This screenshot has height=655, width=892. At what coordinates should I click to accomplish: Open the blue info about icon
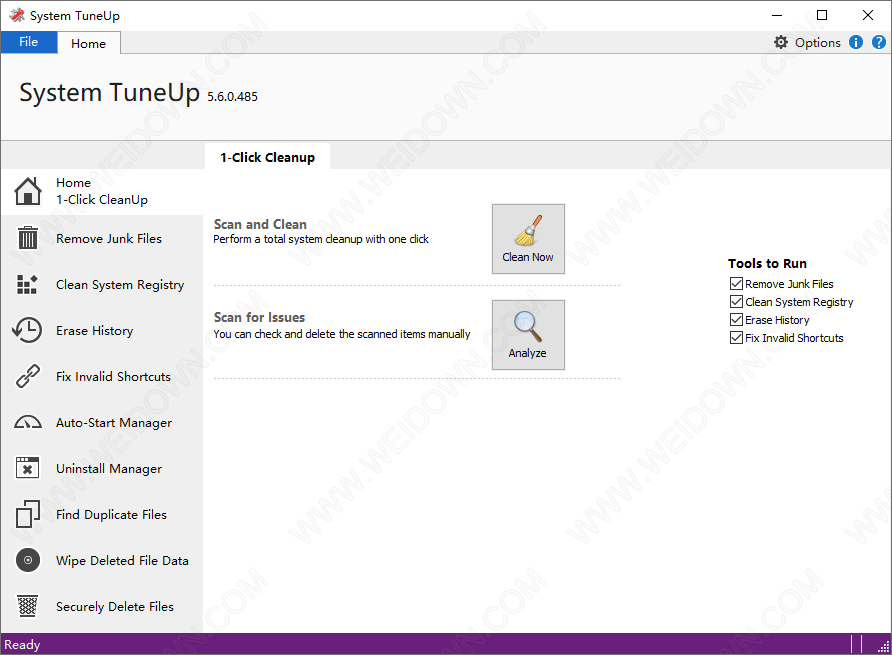click(856, 42)
